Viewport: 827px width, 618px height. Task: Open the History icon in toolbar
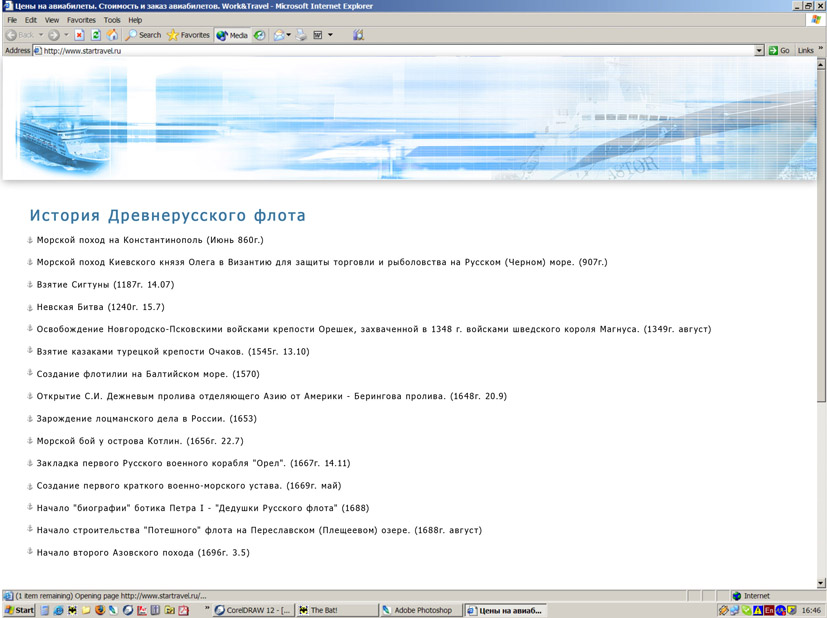coord(259,35)
